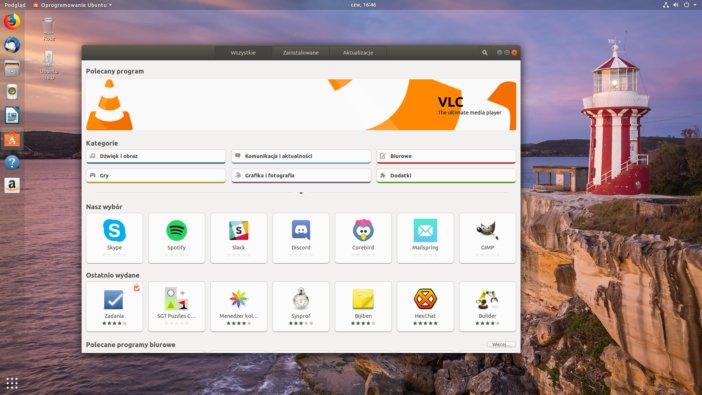Click the search magnifier icon in header

(x=484, y=52)
